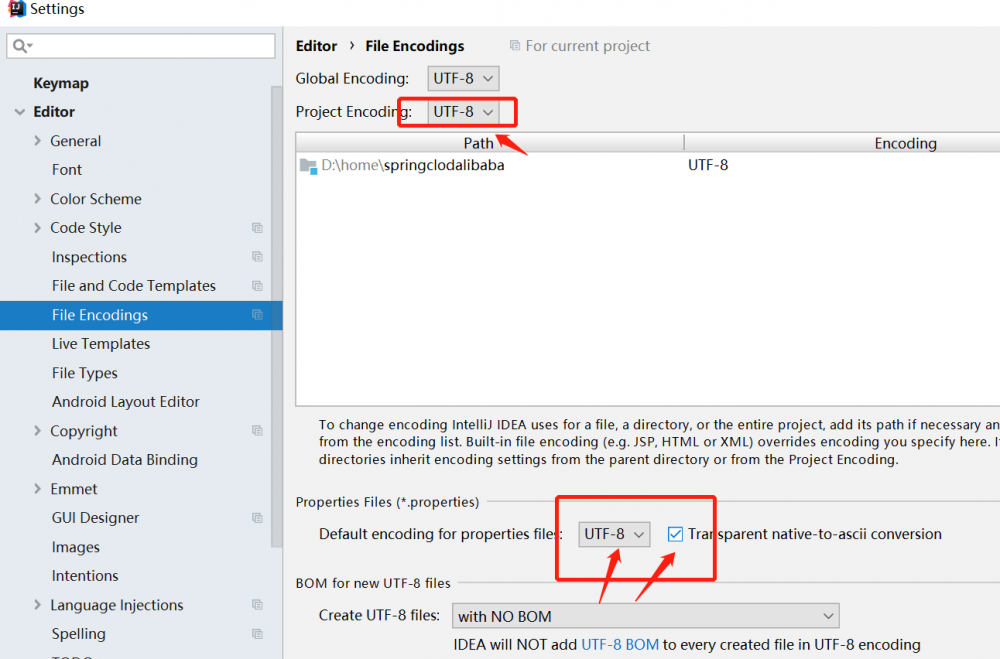Expand the Color Scheme node

click(x=37, y=198)
